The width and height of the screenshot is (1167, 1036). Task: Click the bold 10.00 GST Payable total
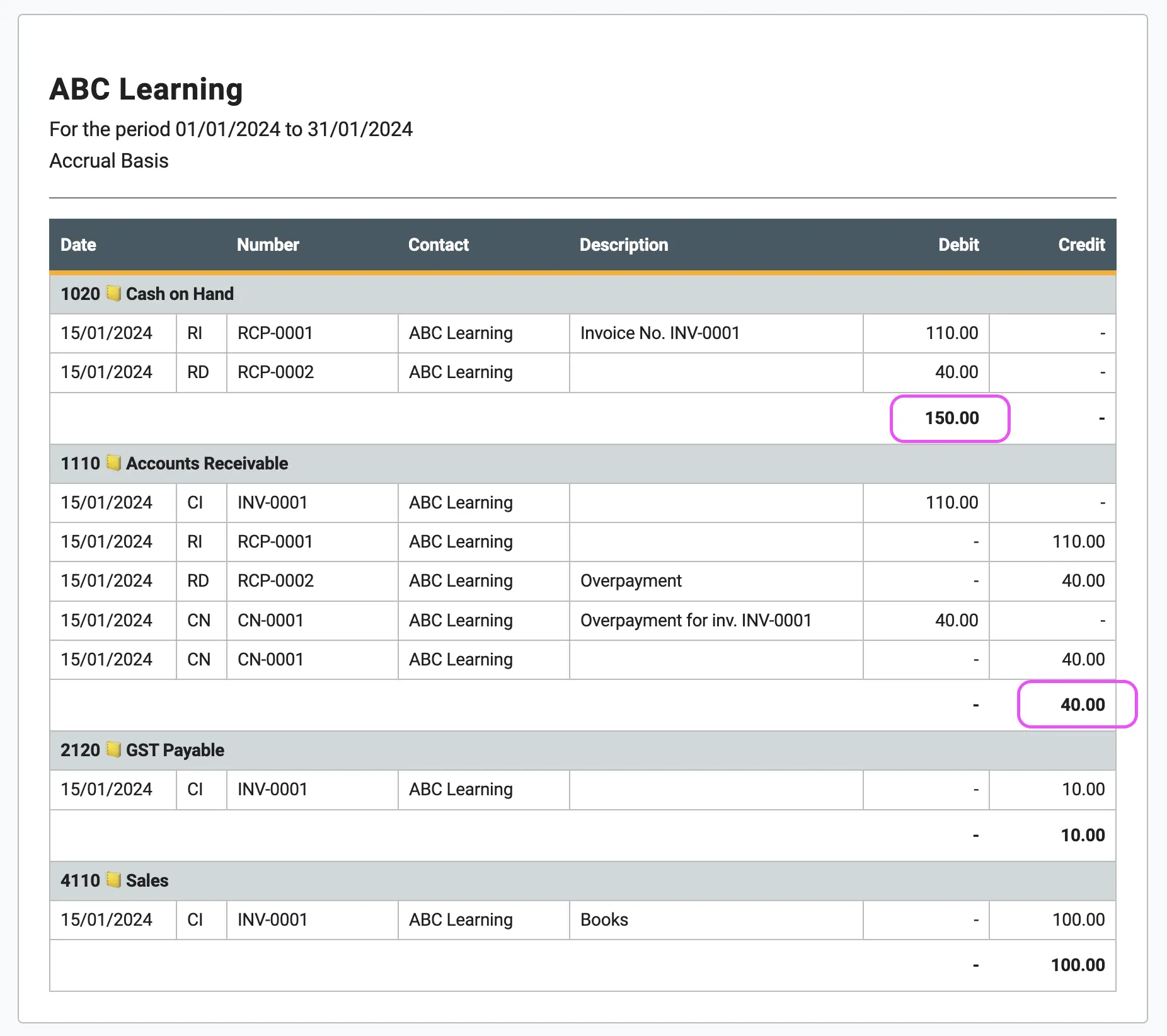coord(1083,835)
